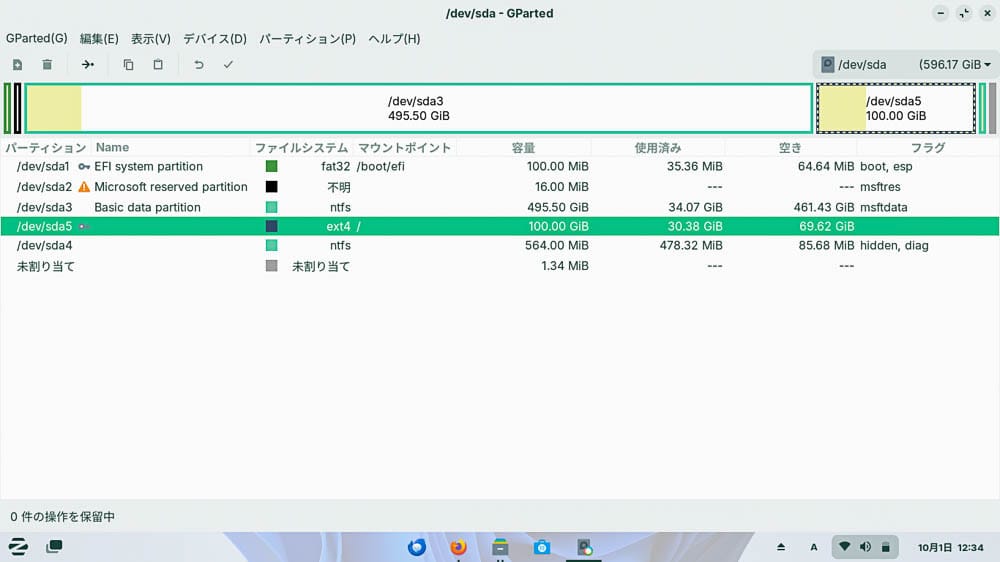Image resolution: width=1000 pixels, height=562 pixels.
Task: Click the copy partition toolbar icon
Action: [128, 65]
